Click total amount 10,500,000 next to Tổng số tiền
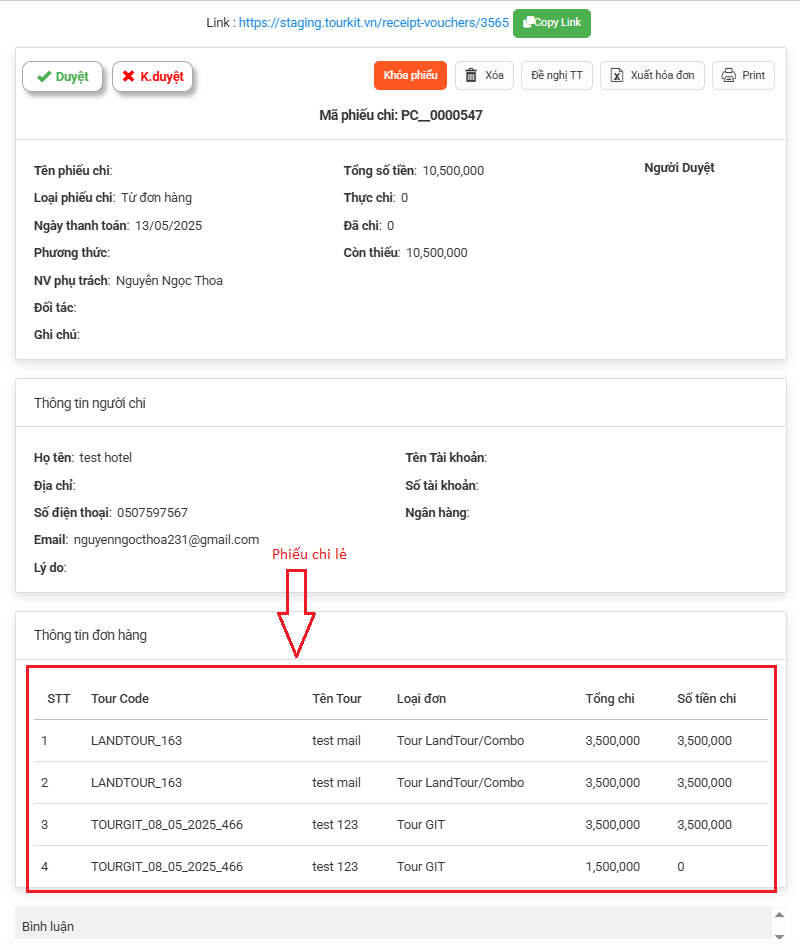This screenshot has width=800, height=950. pos(453,171)
